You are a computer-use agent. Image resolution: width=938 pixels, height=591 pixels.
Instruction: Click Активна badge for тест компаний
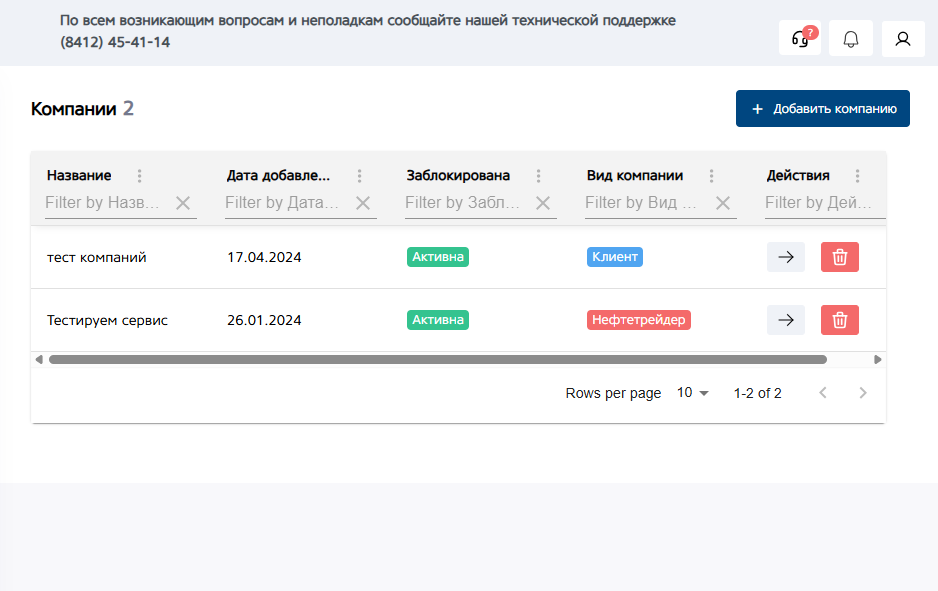[438, 257]
